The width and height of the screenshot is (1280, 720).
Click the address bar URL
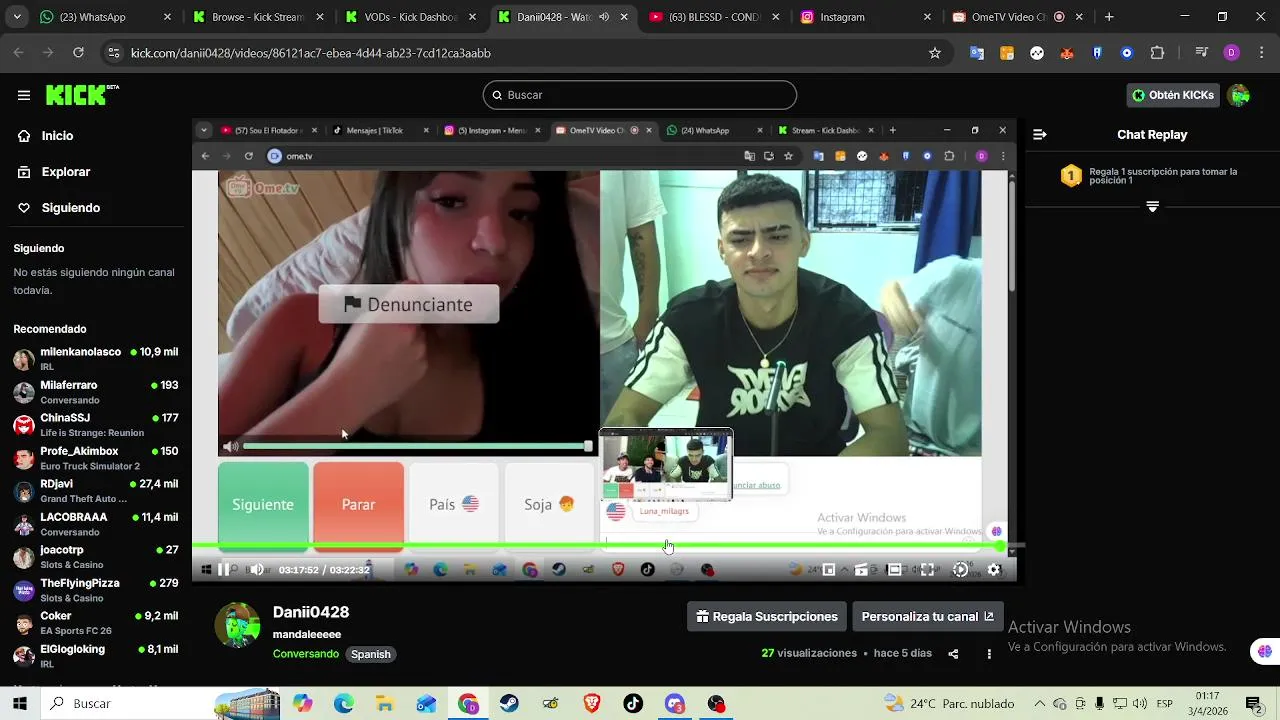(311, 53)
